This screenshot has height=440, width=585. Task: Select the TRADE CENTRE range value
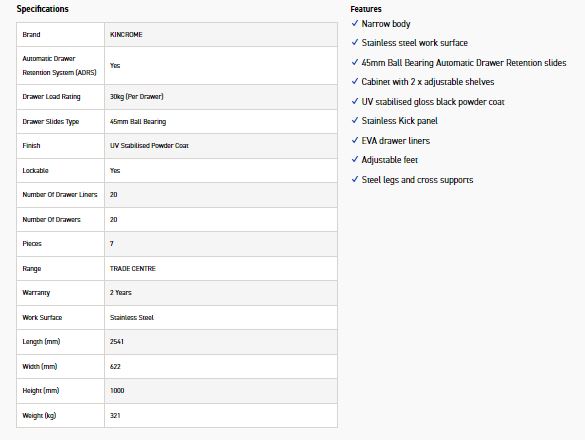[133, 268]
